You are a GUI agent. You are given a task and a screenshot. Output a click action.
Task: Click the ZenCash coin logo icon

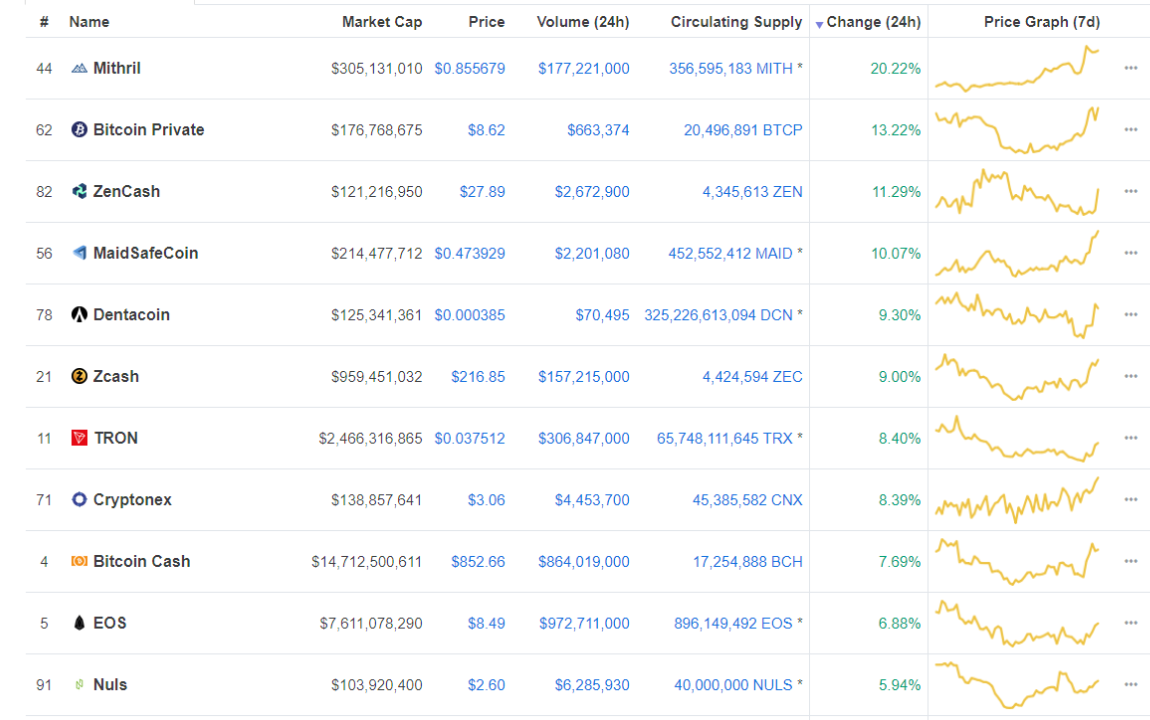click(79, 191)
